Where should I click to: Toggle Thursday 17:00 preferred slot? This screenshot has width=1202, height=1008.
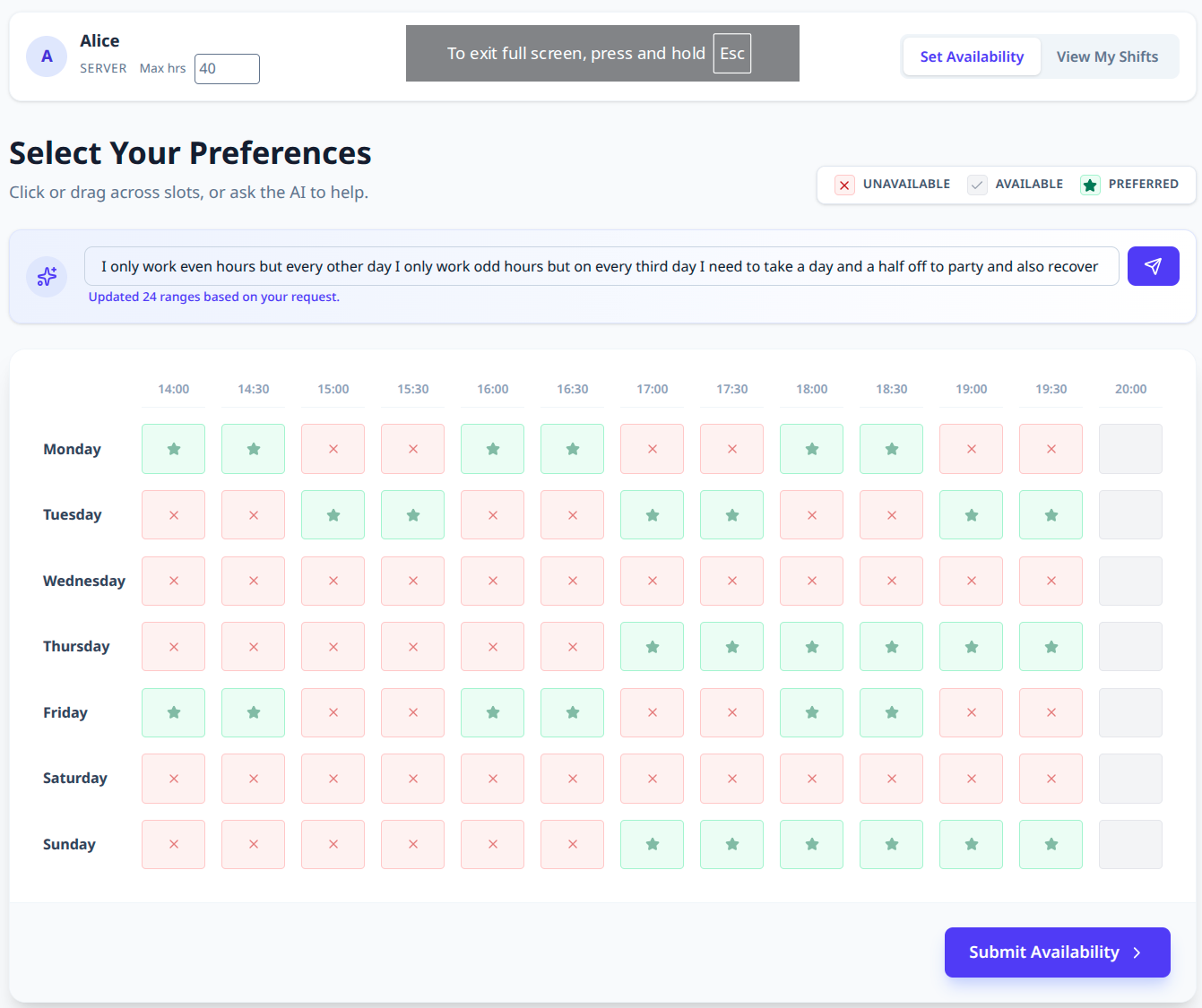[652, 647]
